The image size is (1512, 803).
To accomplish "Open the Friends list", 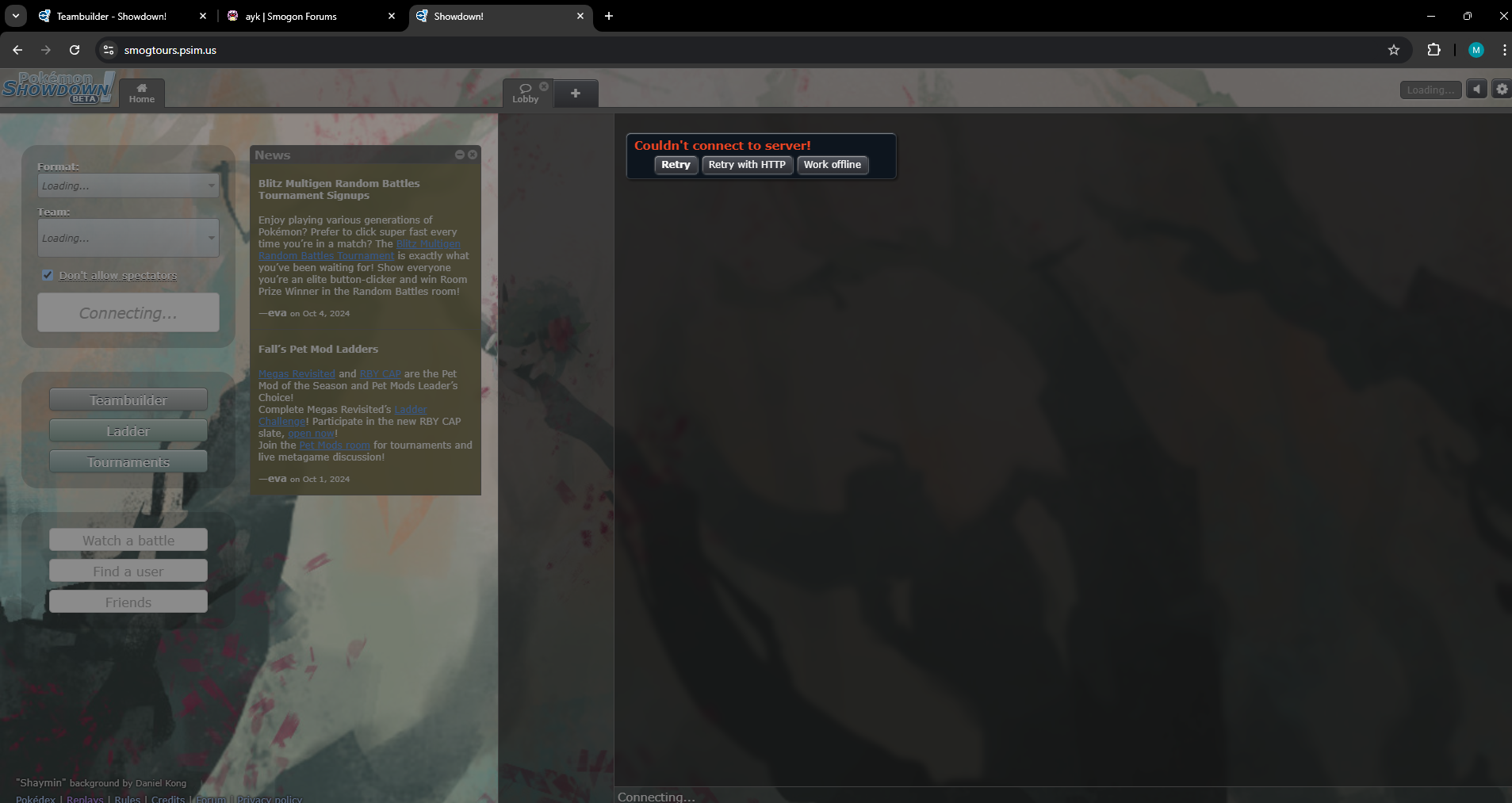I will 128,602.
